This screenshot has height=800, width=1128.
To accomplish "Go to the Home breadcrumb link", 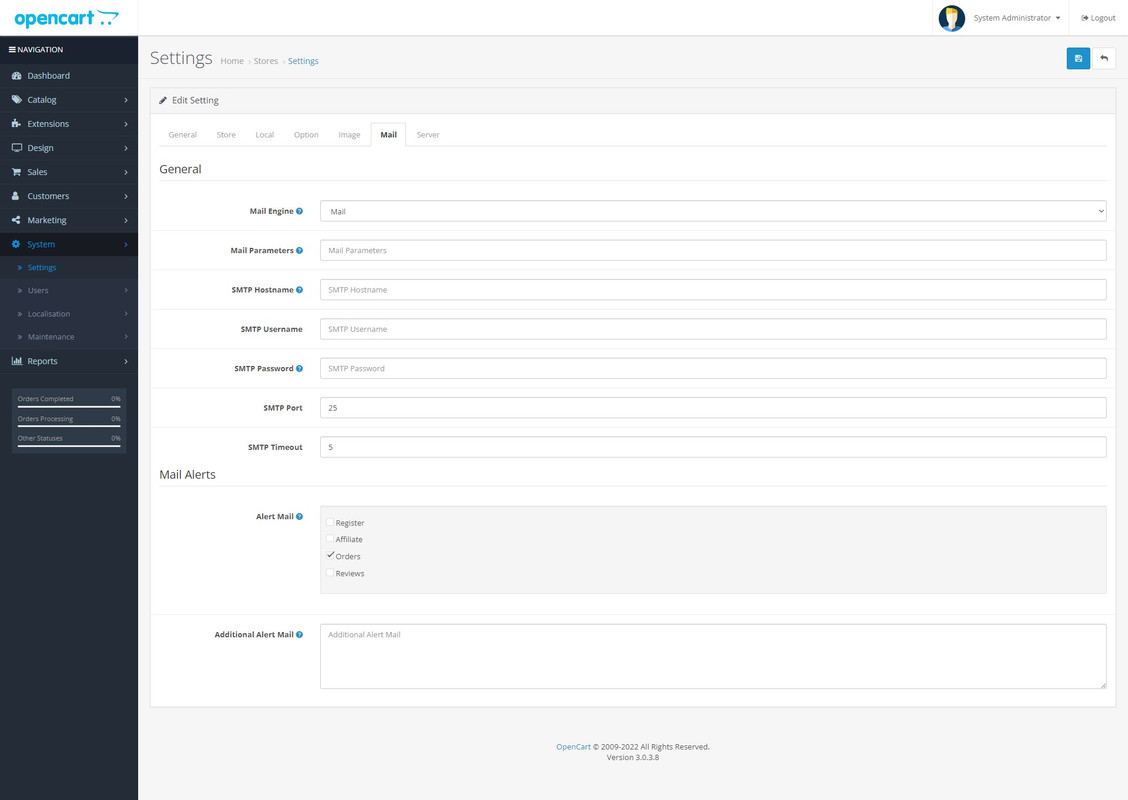I will (232, 61).
